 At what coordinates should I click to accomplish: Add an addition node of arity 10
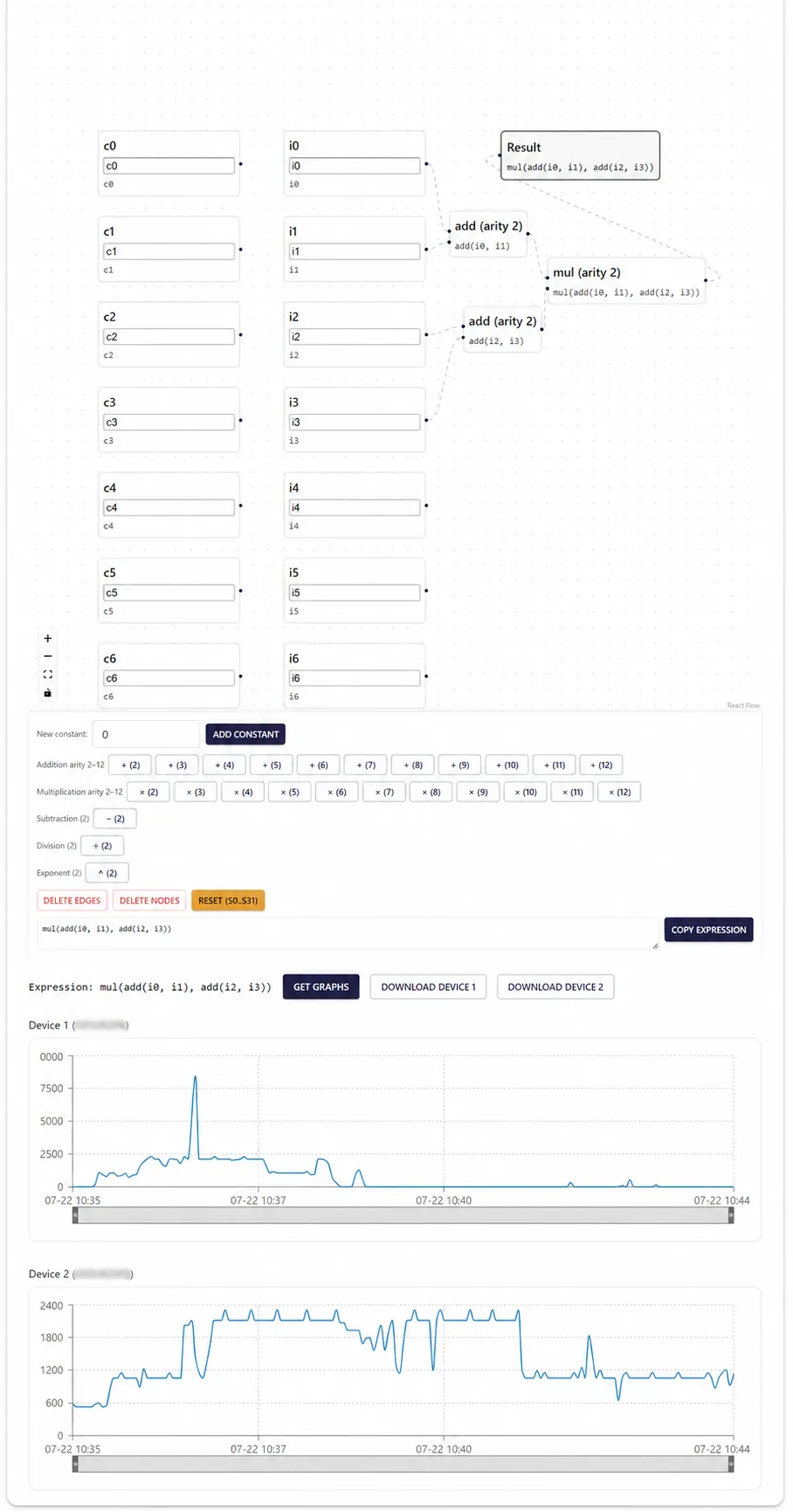pyautogui.click(x=507, y=765)
